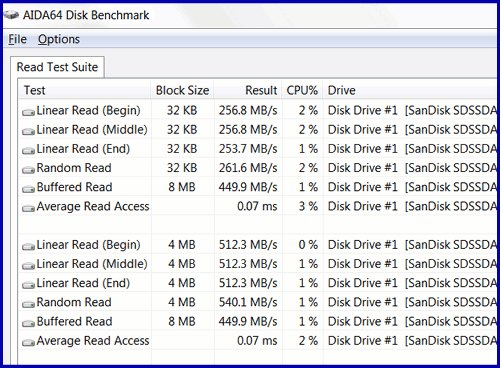
Task: Select 32 KB Linear Read (End) row label
Action: [83, 149]
